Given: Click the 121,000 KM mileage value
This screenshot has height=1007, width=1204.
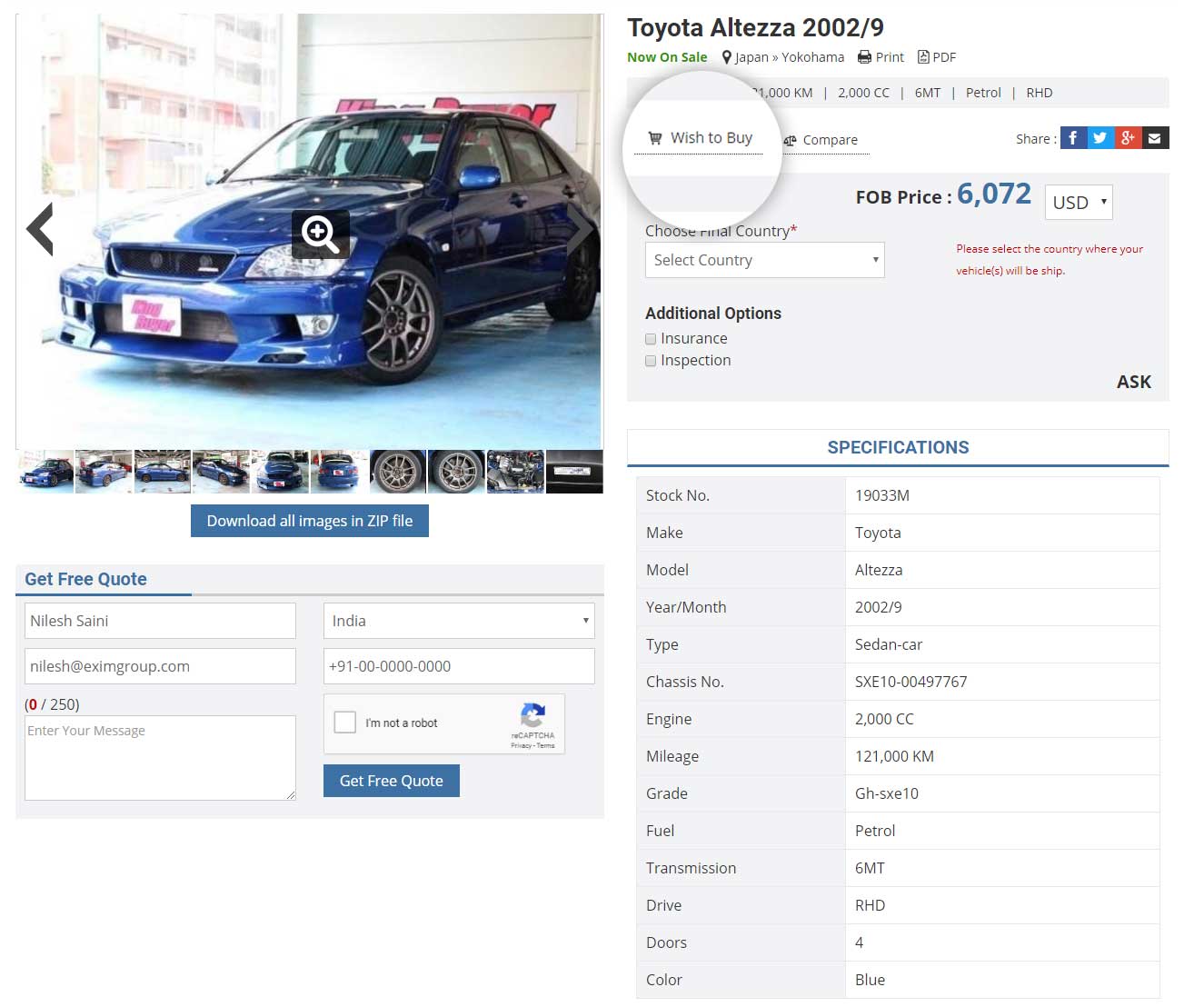Looking at the screenshot, I should [894, 756].
